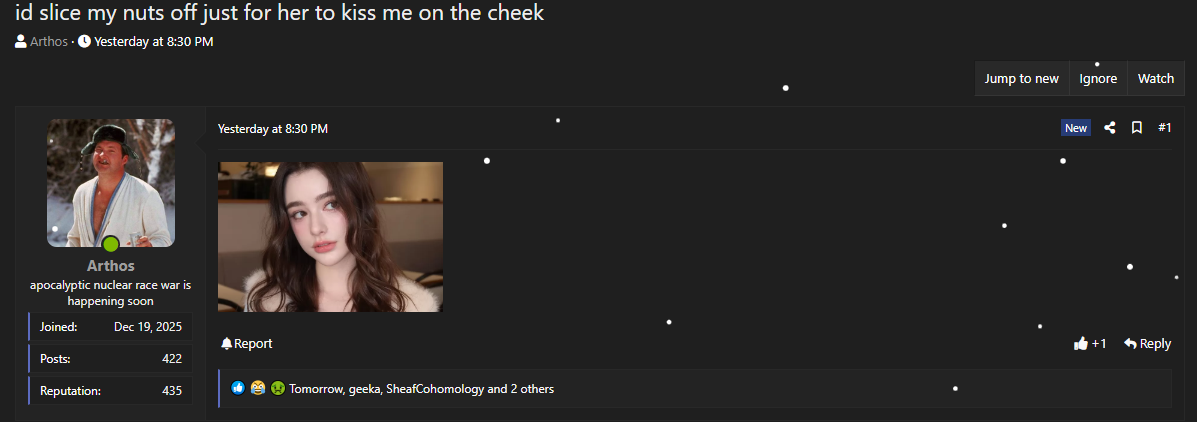The height and width of the screenshot is (422, 1197).
Task: Bookmark the post using the bookmark icon
Action: click(1137, 128)
